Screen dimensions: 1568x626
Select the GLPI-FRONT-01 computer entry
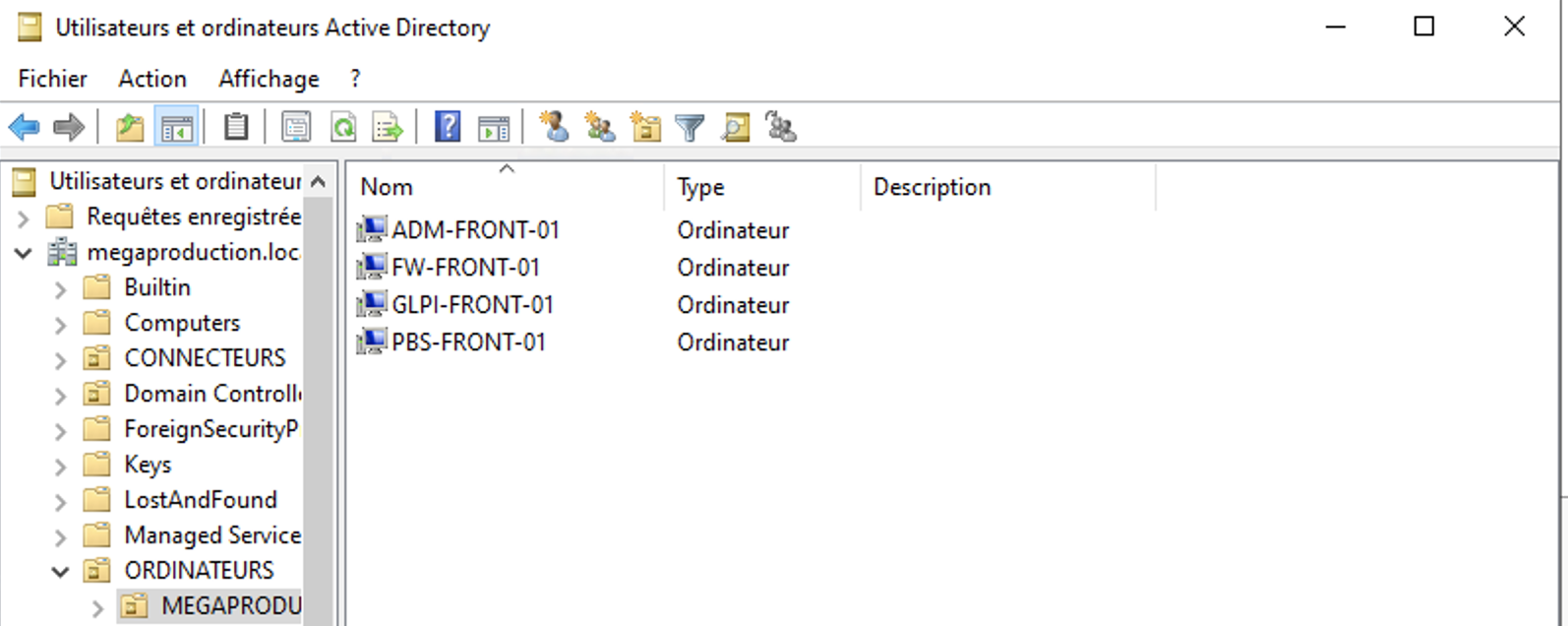(472, 305)
